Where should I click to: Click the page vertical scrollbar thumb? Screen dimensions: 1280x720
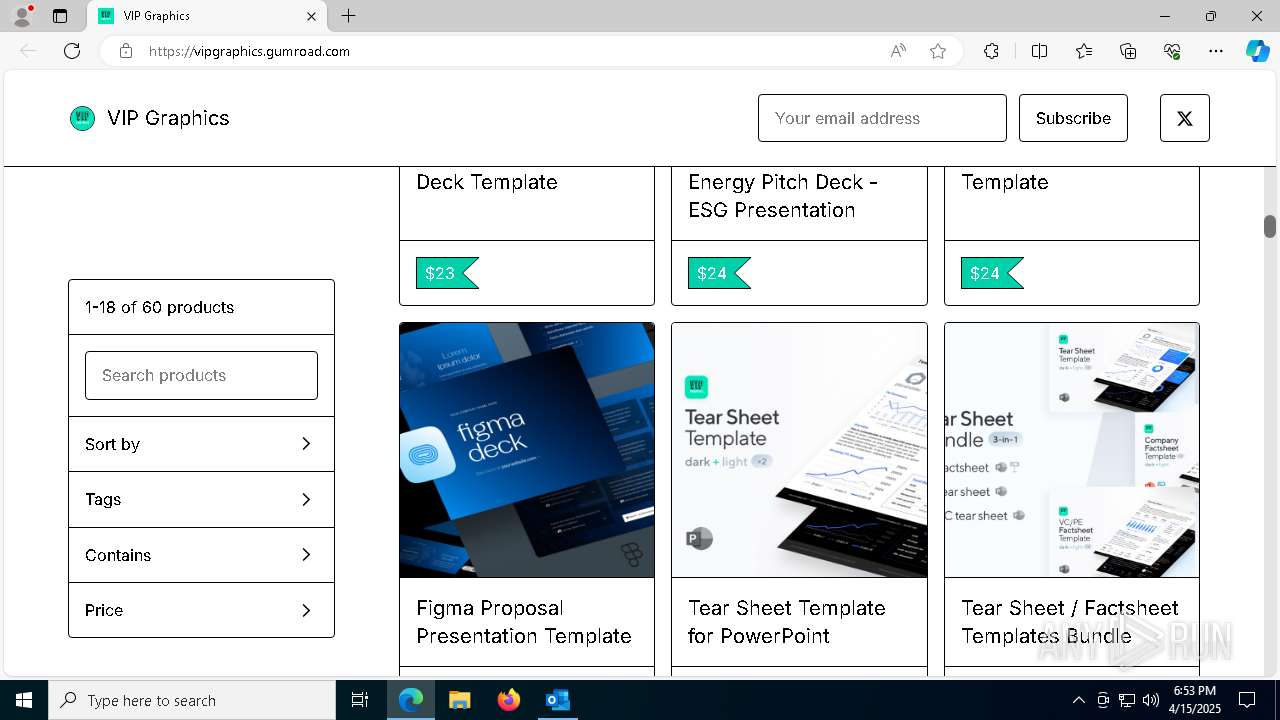[x=1269, y=226]
